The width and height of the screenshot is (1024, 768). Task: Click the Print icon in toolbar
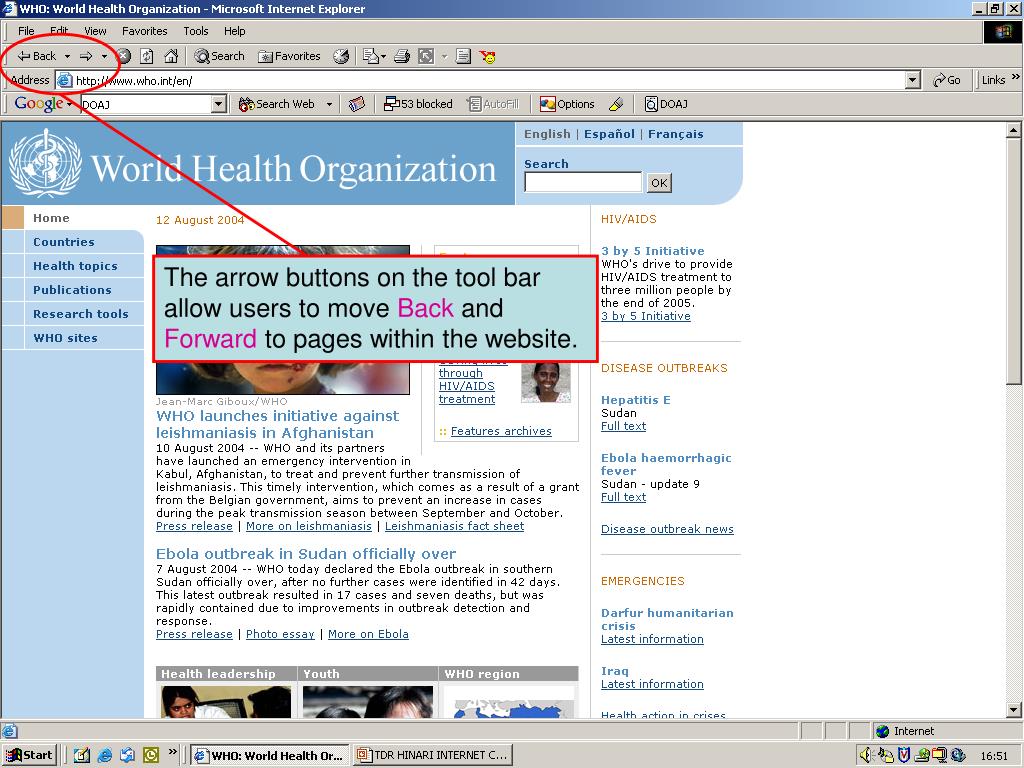point(402,56)
